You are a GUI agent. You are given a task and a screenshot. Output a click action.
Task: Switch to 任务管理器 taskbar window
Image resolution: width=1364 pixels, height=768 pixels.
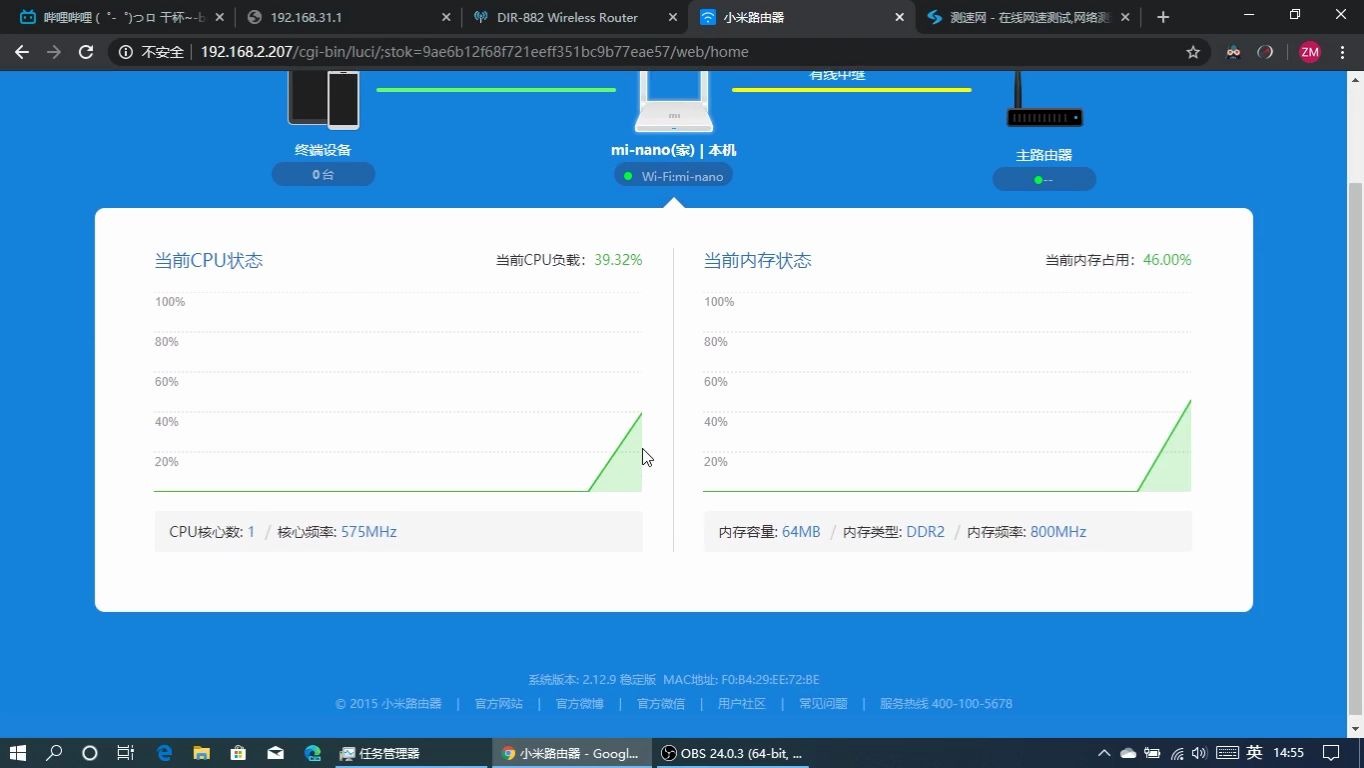(411, 753)
